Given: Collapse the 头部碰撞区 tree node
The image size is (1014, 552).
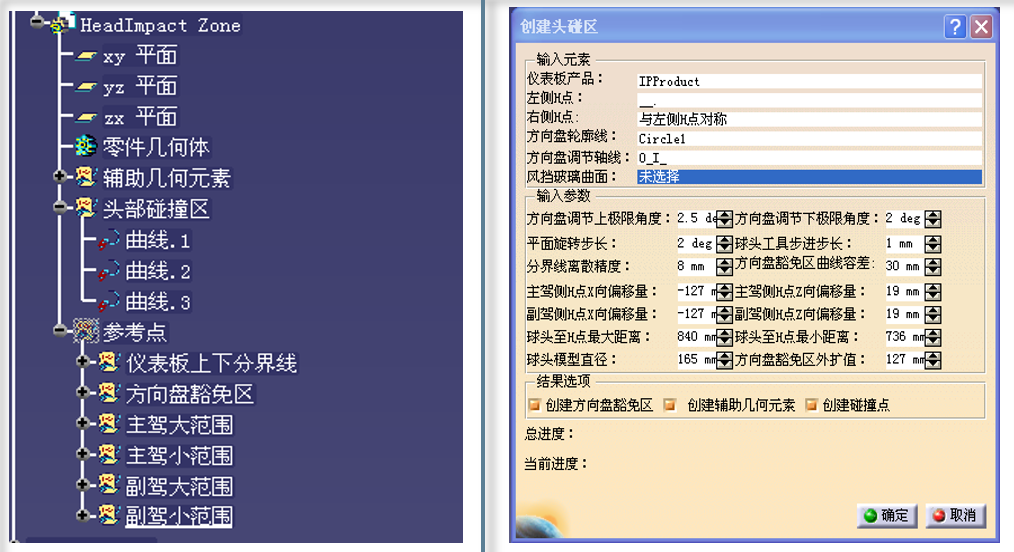Looking at the screenshot, I should click(59, 207).
